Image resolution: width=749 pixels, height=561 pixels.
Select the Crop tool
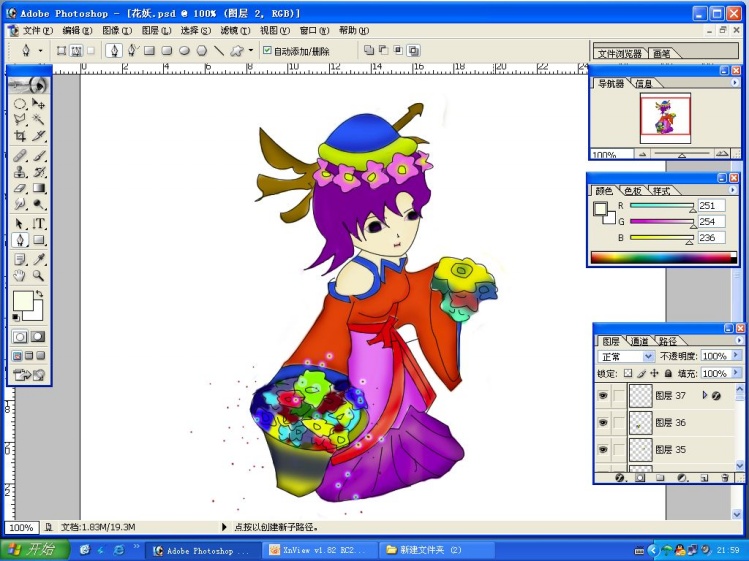(x=20, y=136)
